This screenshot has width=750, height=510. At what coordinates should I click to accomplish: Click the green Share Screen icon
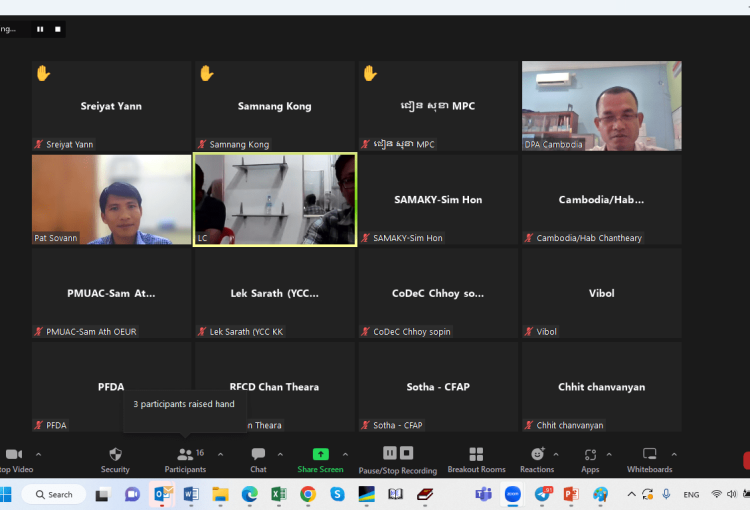320,454
